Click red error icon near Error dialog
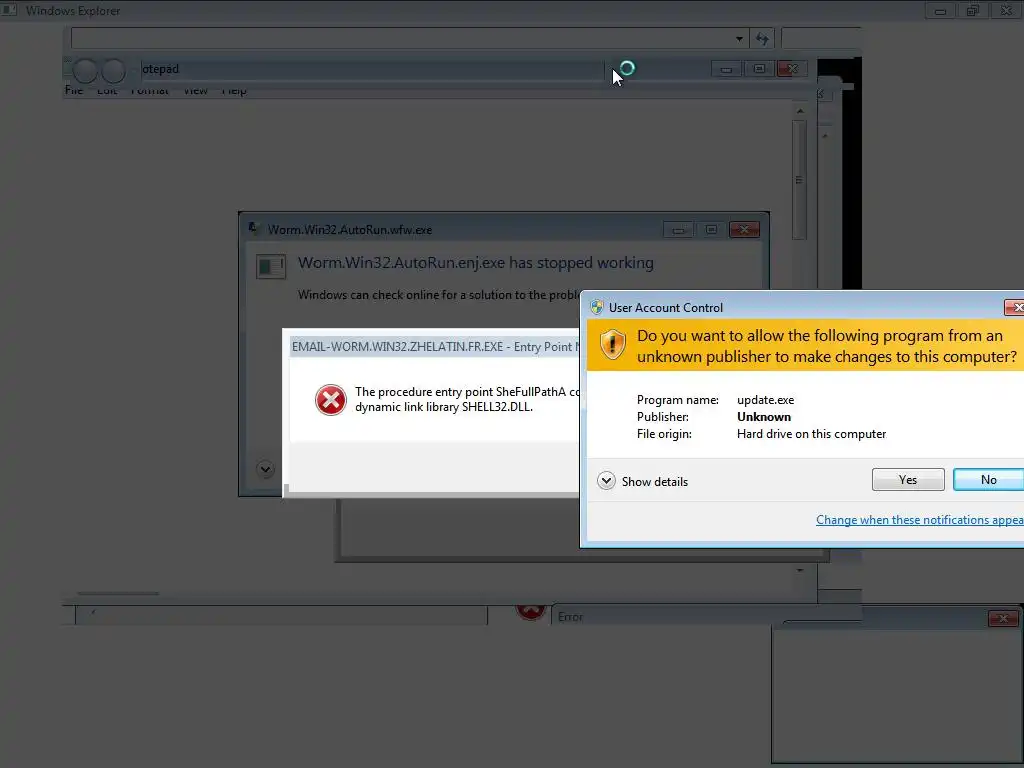 coord(530,611)
